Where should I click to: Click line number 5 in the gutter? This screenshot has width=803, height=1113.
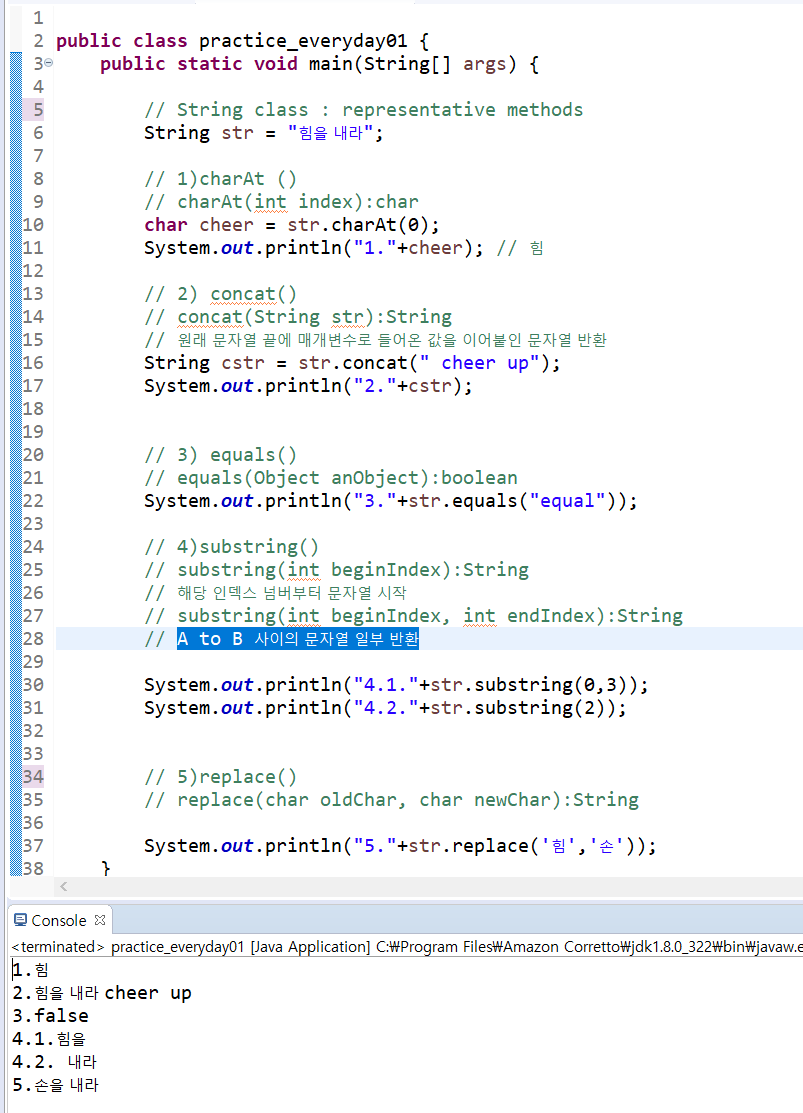pyautogui.click(x=38, y=109)
